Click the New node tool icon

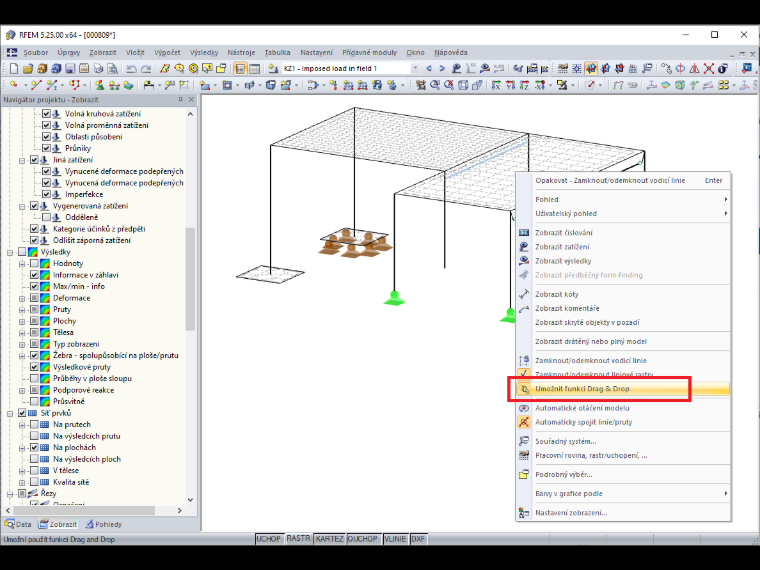tap(14, 85)
